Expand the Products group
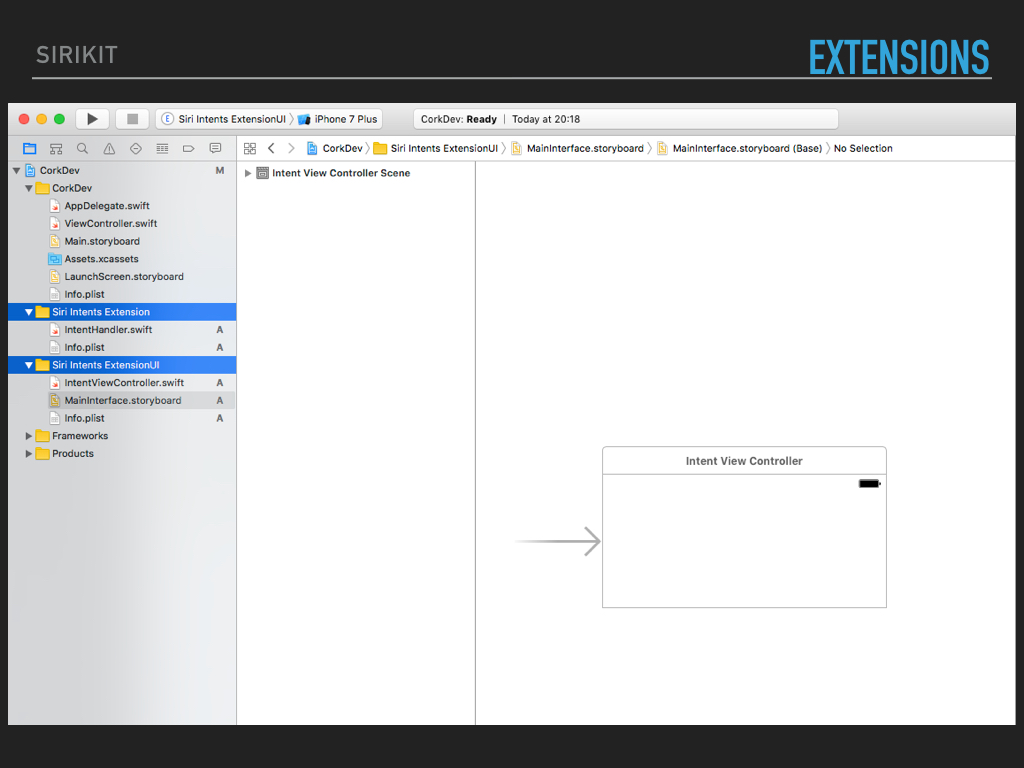1024x768 pixels. click(28, 453)
